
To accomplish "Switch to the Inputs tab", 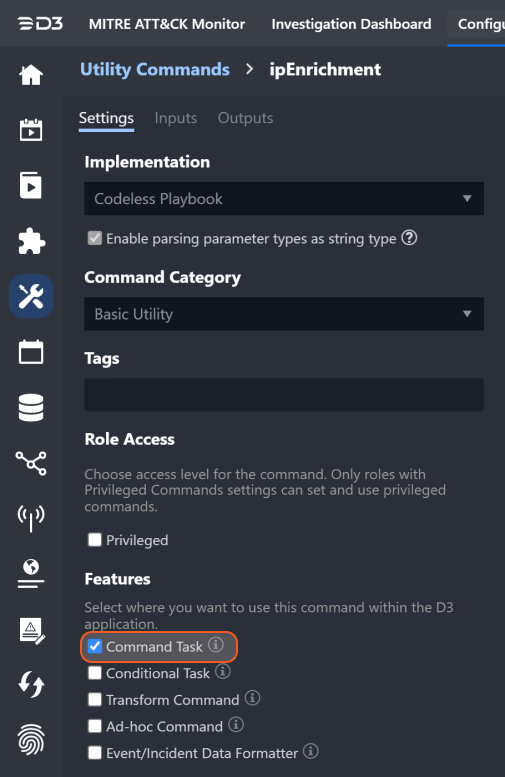I will coord(175,118).
